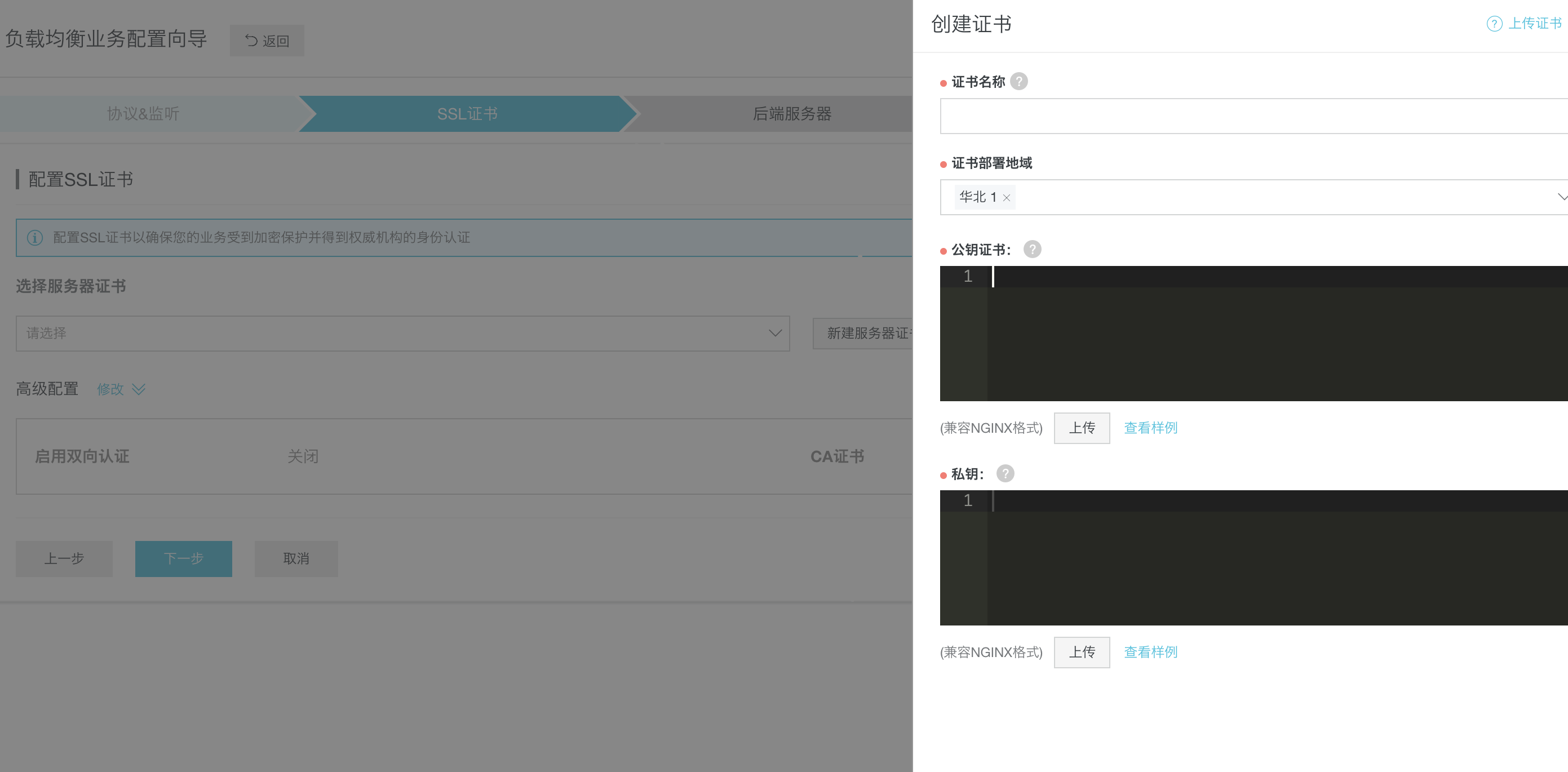
Task: Expand 证书部署地域 dropdown arrow
Action: [1561, 197]
